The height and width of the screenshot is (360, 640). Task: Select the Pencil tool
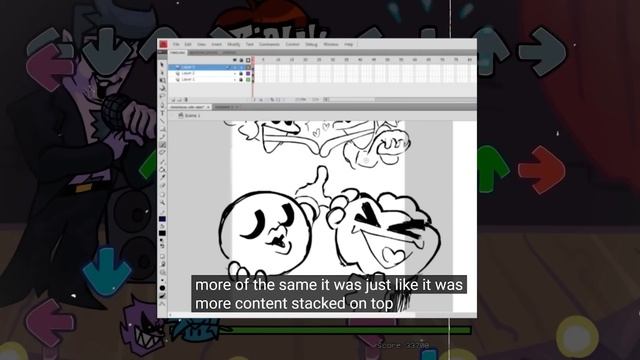click(x=162, y=137)
